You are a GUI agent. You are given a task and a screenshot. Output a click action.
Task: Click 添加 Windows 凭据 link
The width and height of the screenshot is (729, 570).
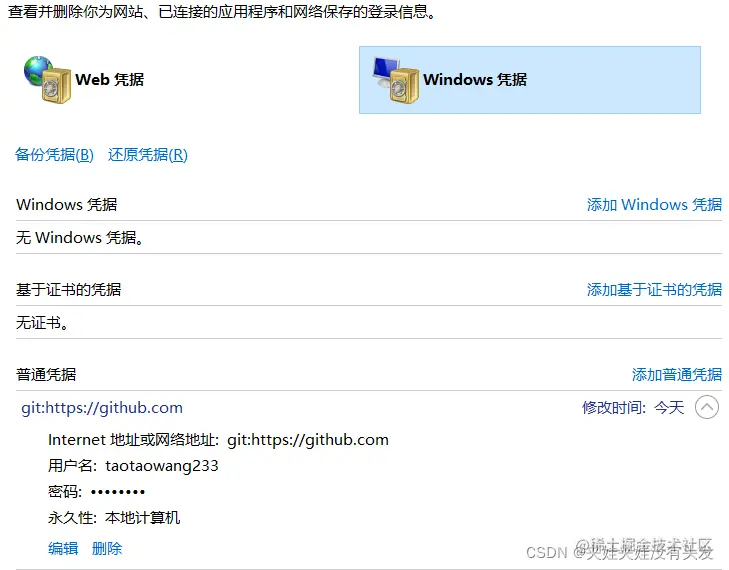654,205
